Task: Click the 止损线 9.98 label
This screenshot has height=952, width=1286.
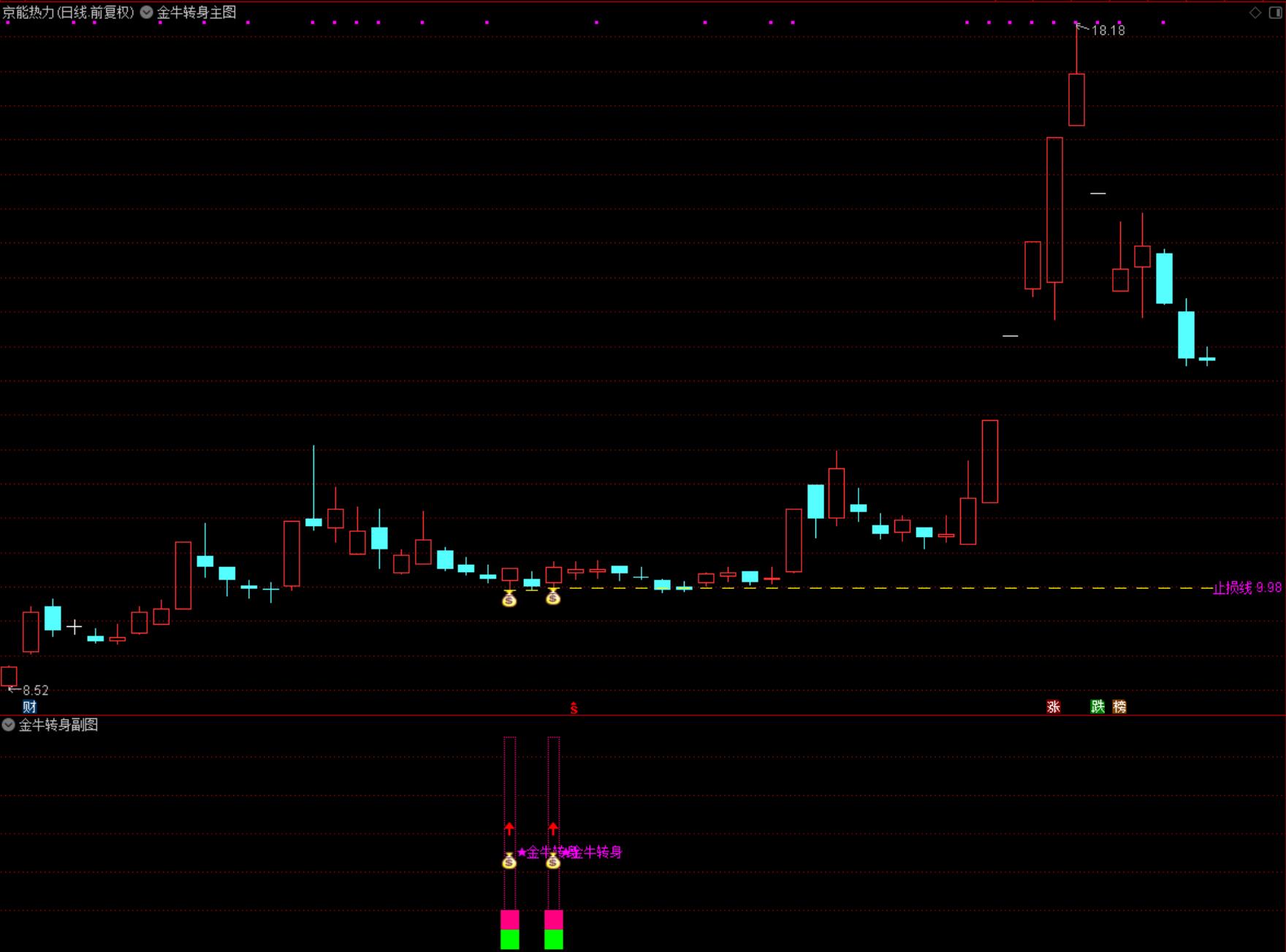Action: click(1247, 587)
